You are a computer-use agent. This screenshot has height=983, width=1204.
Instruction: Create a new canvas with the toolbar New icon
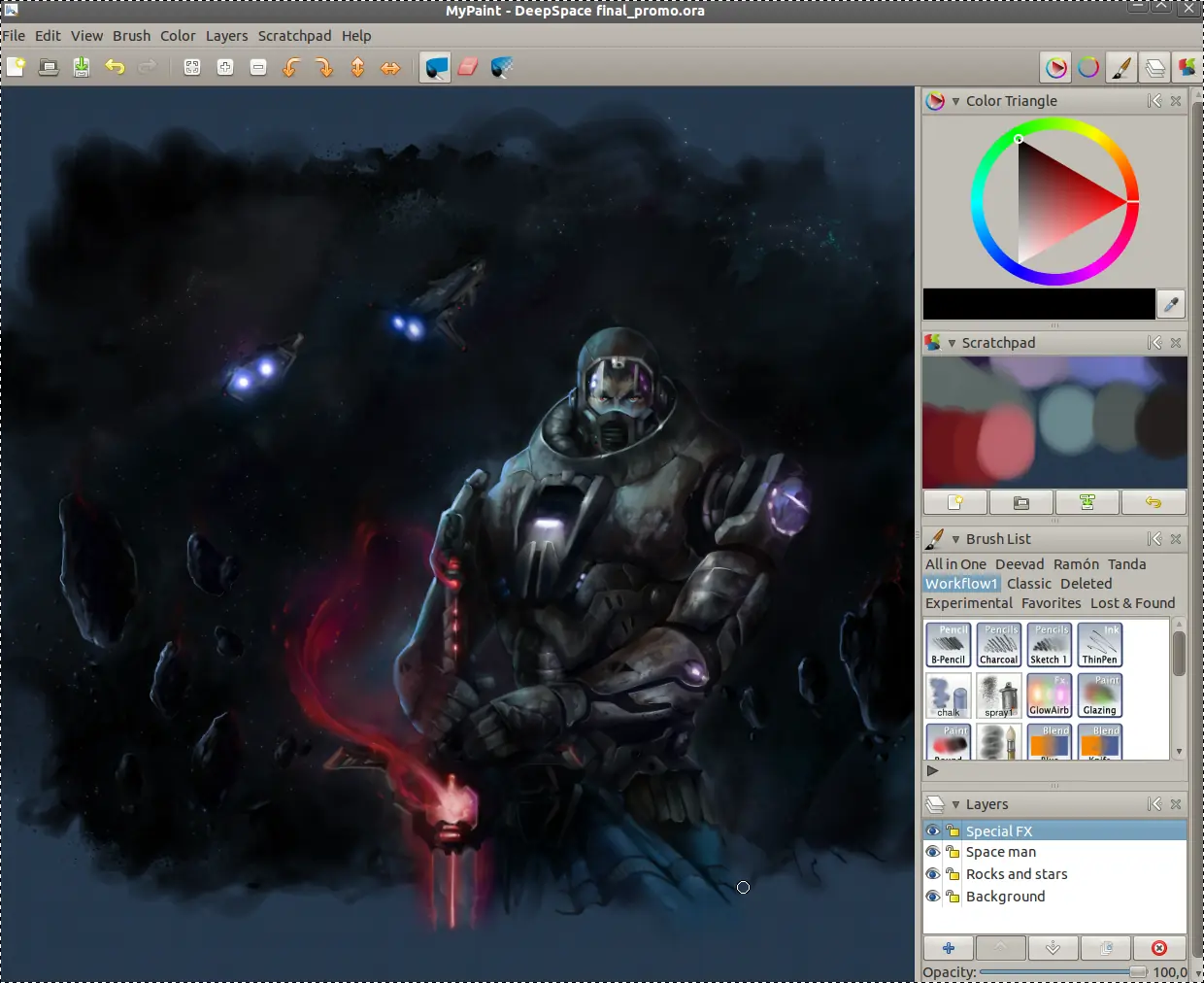click(17, 67)
